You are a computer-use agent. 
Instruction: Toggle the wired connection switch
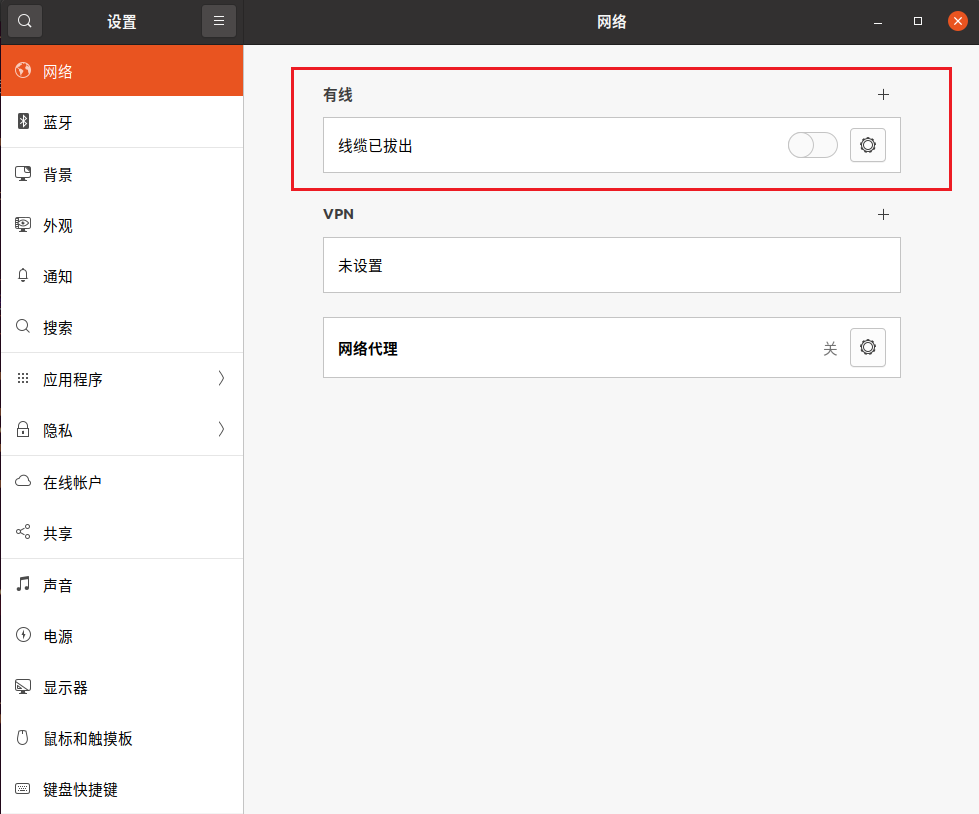click(812, 144)
